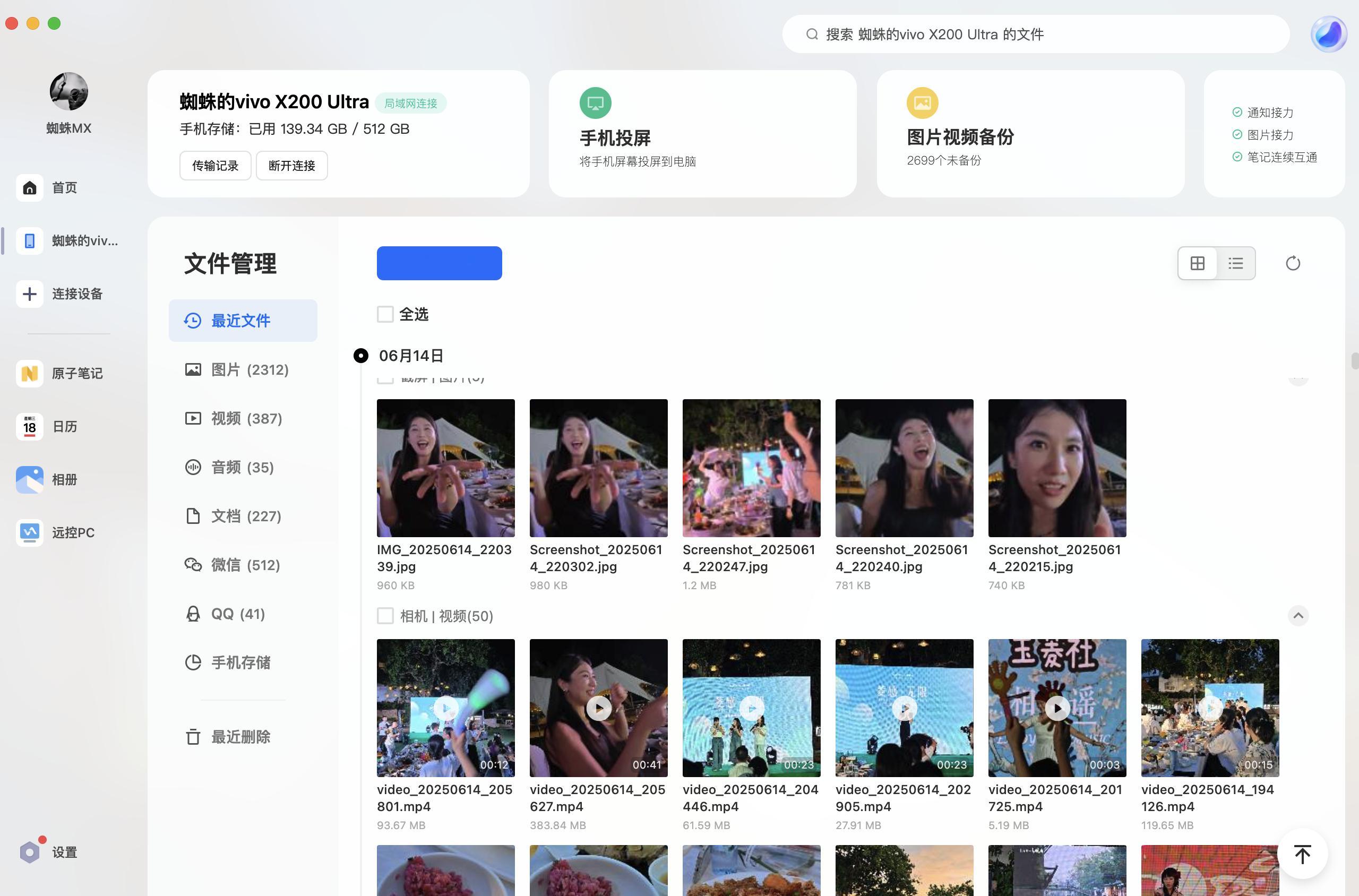Open 微信 (512) category

point(243,565)
